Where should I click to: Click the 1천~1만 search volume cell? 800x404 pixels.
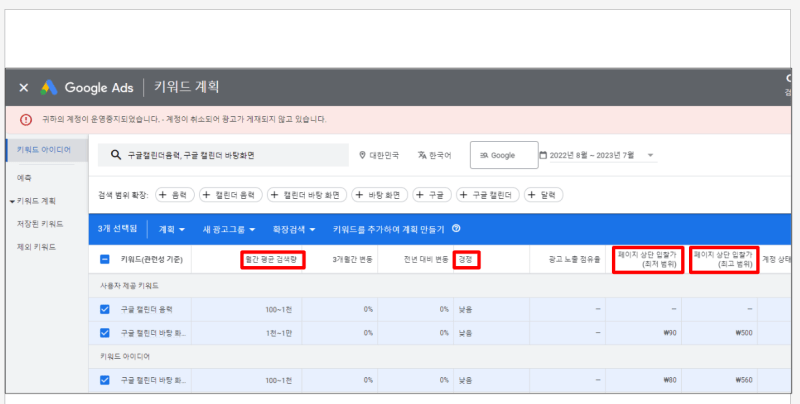point(279,333)
